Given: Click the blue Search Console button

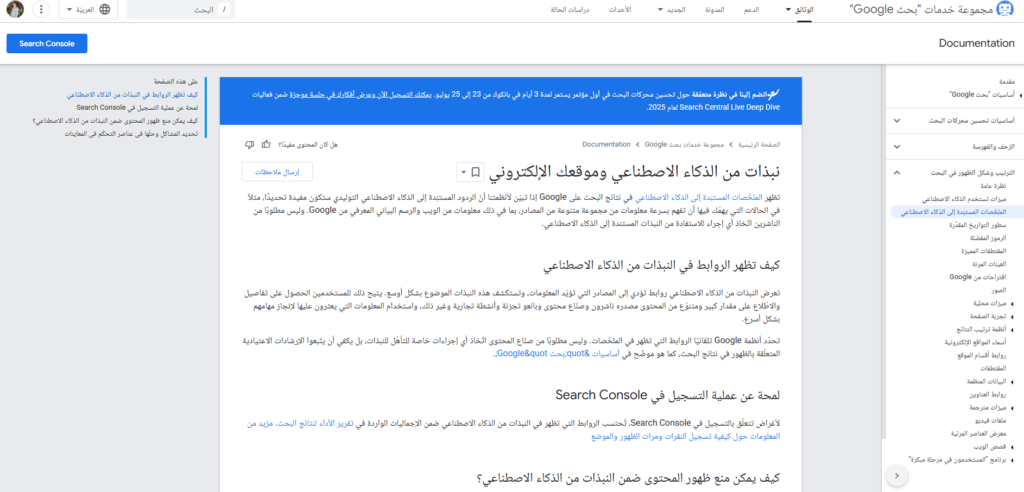Looking at the screenshot, I should pyautogui.click(x=47, y=44).
